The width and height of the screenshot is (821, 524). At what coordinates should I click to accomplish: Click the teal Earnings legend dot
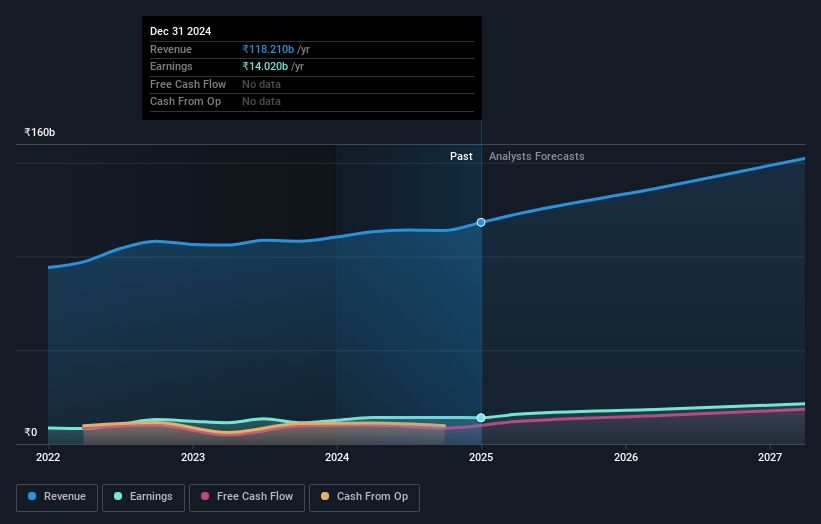pos(118,496)
